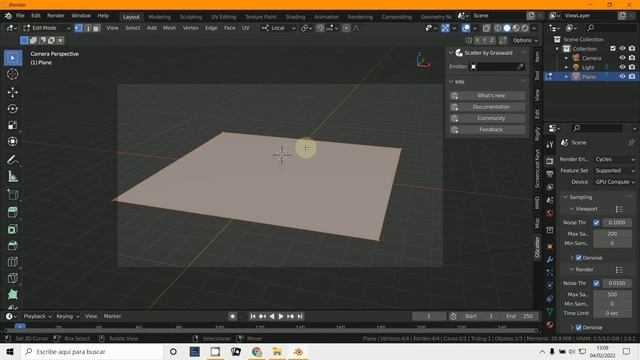Select the Annotate tool
Screen dimensions: 640x360
coord(13,160)
